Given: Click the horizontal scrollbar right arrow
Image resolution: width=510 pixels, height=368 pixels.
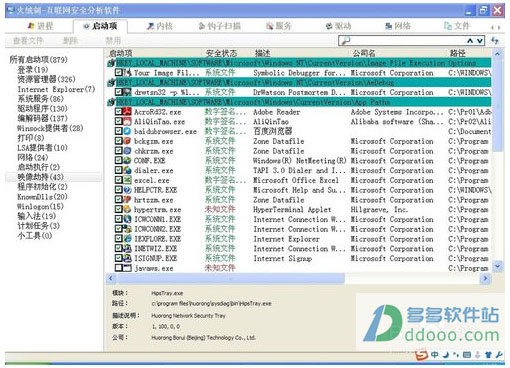Looking at the screenshot, I should click(485, 278).
